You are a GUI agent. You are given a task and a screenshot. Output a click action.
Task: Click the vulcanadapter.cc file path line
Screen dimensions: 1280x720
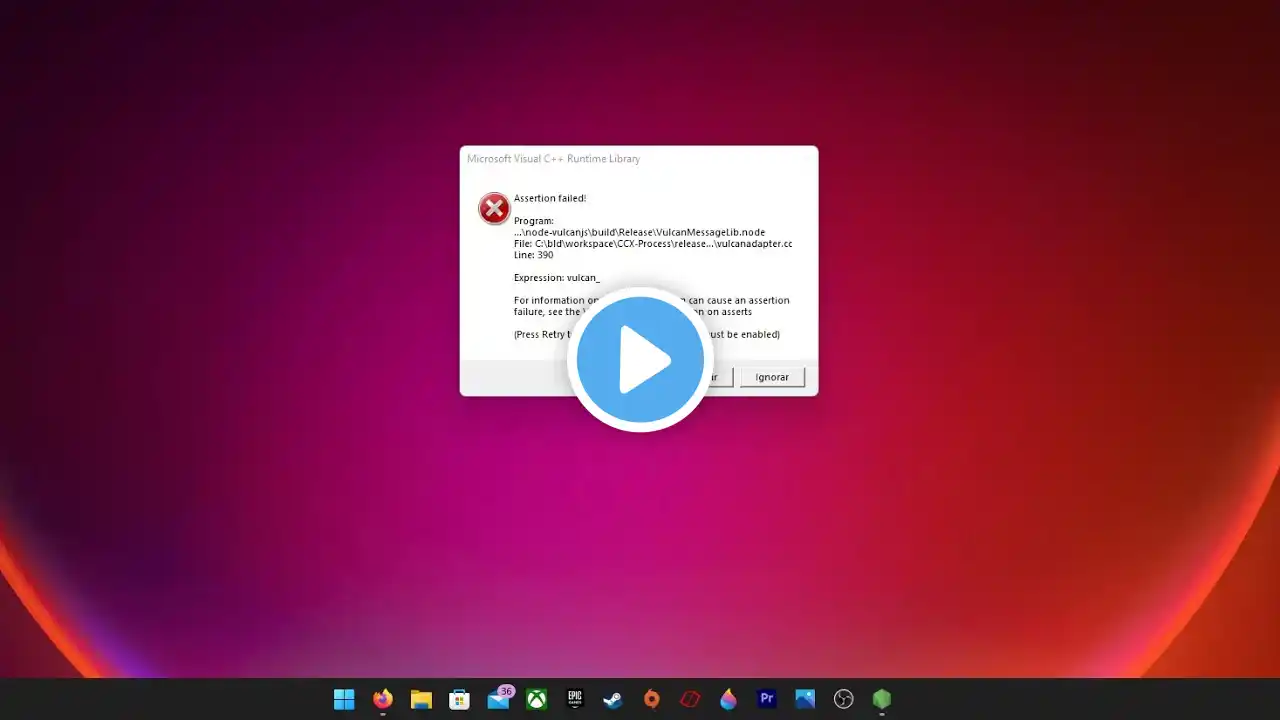653,244
